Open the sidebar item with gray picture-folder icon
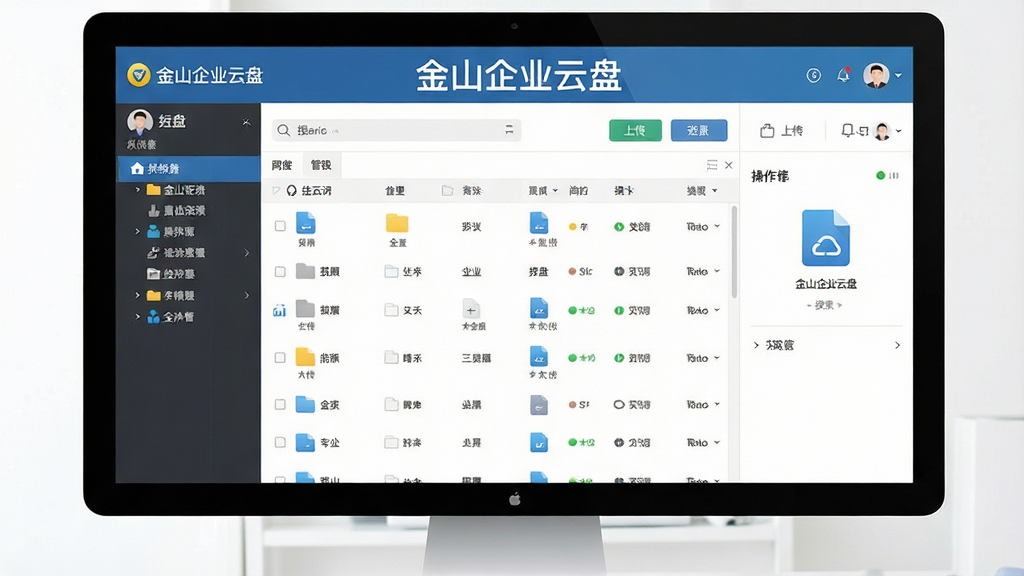The width and height of the screenshot is (1024, 576). tap(170, 274)
